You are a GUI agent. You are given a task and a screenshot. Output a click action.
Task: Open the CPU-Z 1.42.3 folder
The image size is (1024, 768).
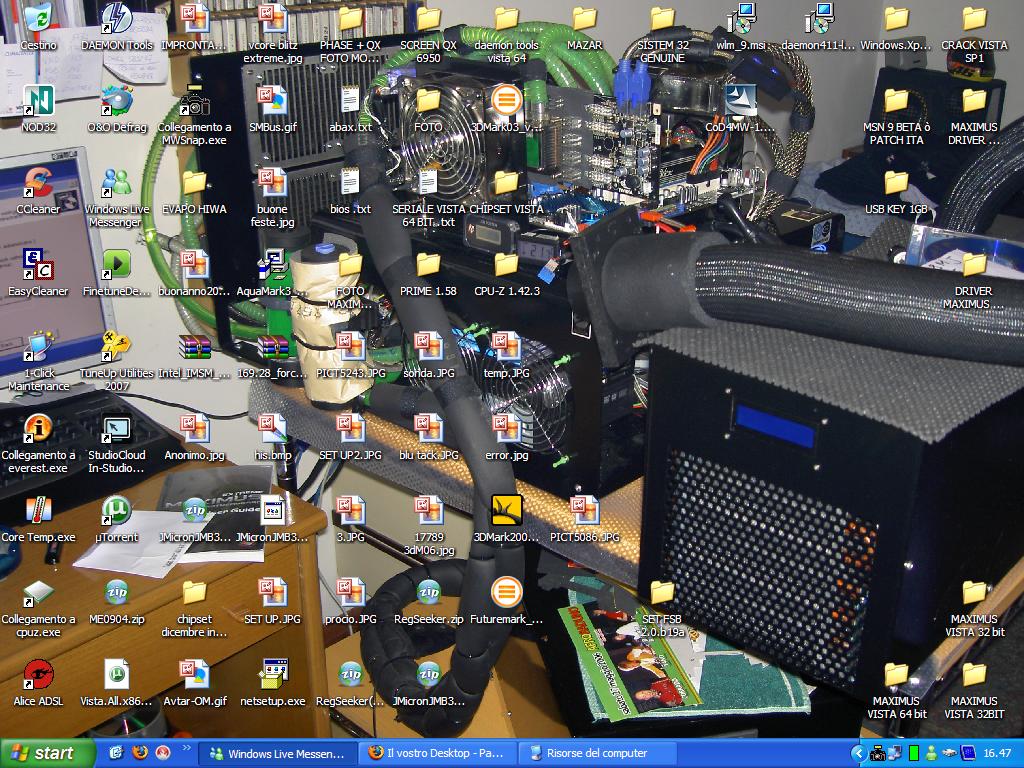click(506, 264)
